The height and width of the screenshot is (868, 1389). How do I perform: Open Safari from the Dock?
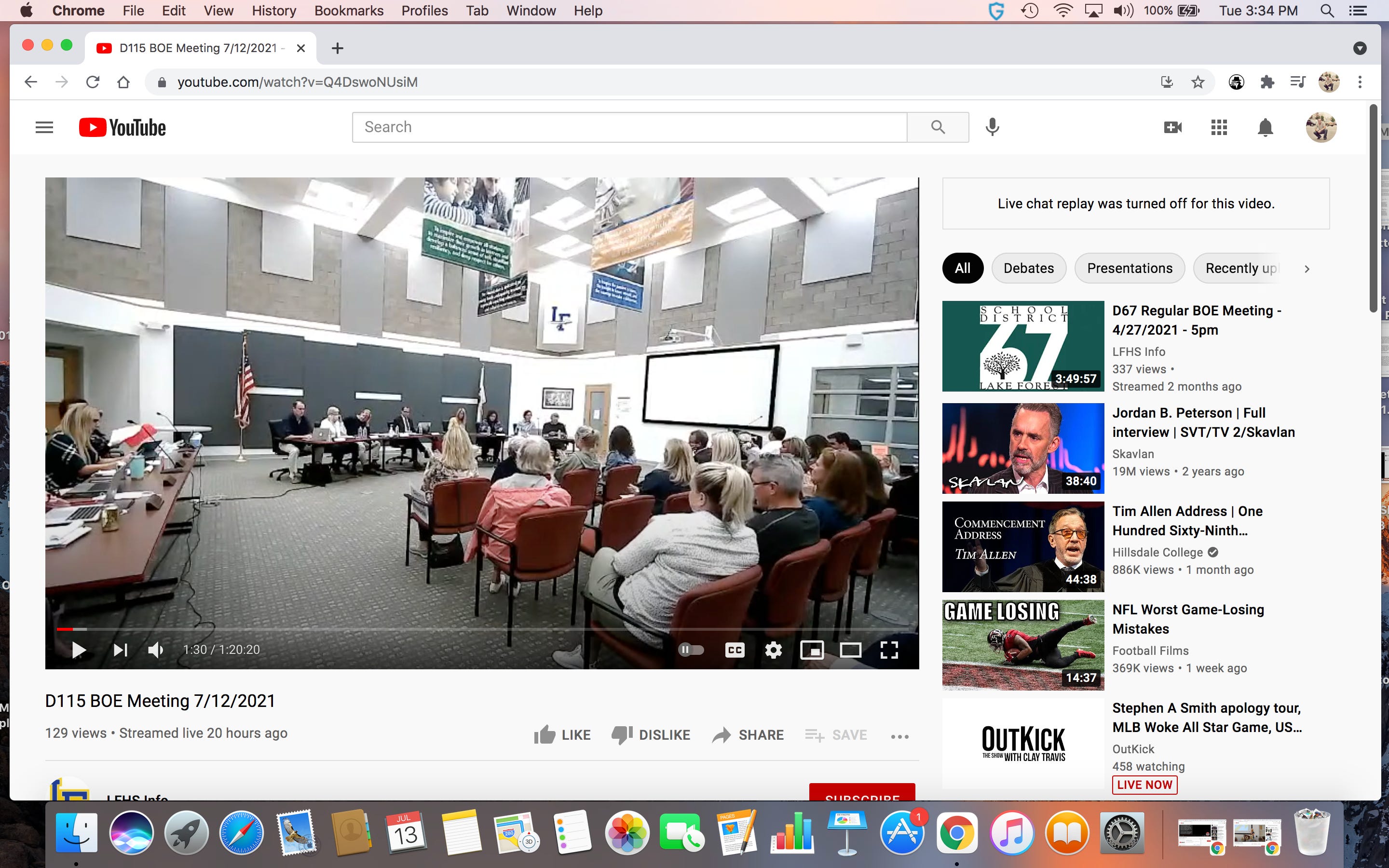(x=241, y=833)
